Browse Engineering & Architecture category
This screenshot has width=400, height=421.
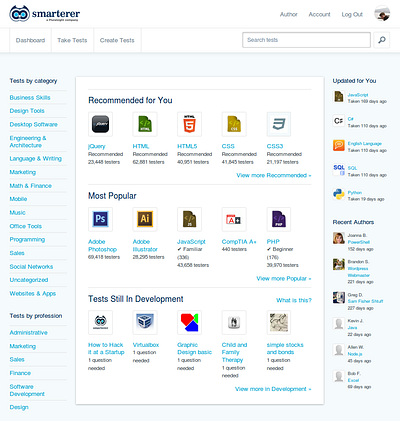click(28, 142)
